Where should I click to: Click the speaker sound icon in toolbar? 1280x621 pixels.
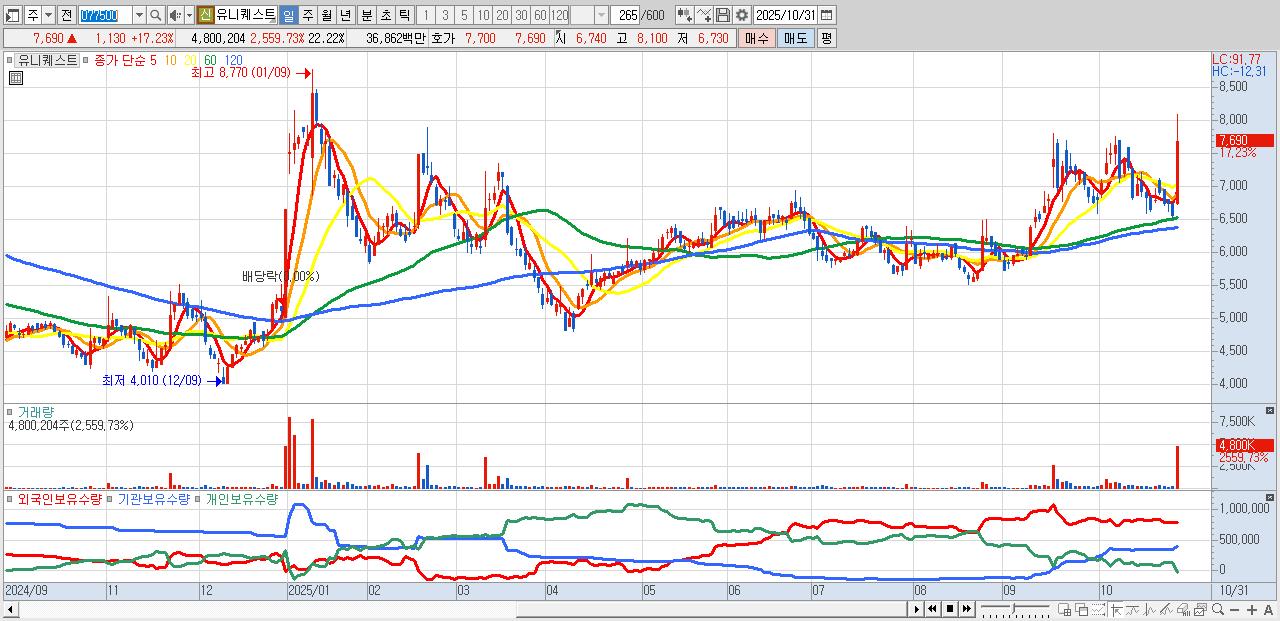pyautogui.click(x=176, y=15)
